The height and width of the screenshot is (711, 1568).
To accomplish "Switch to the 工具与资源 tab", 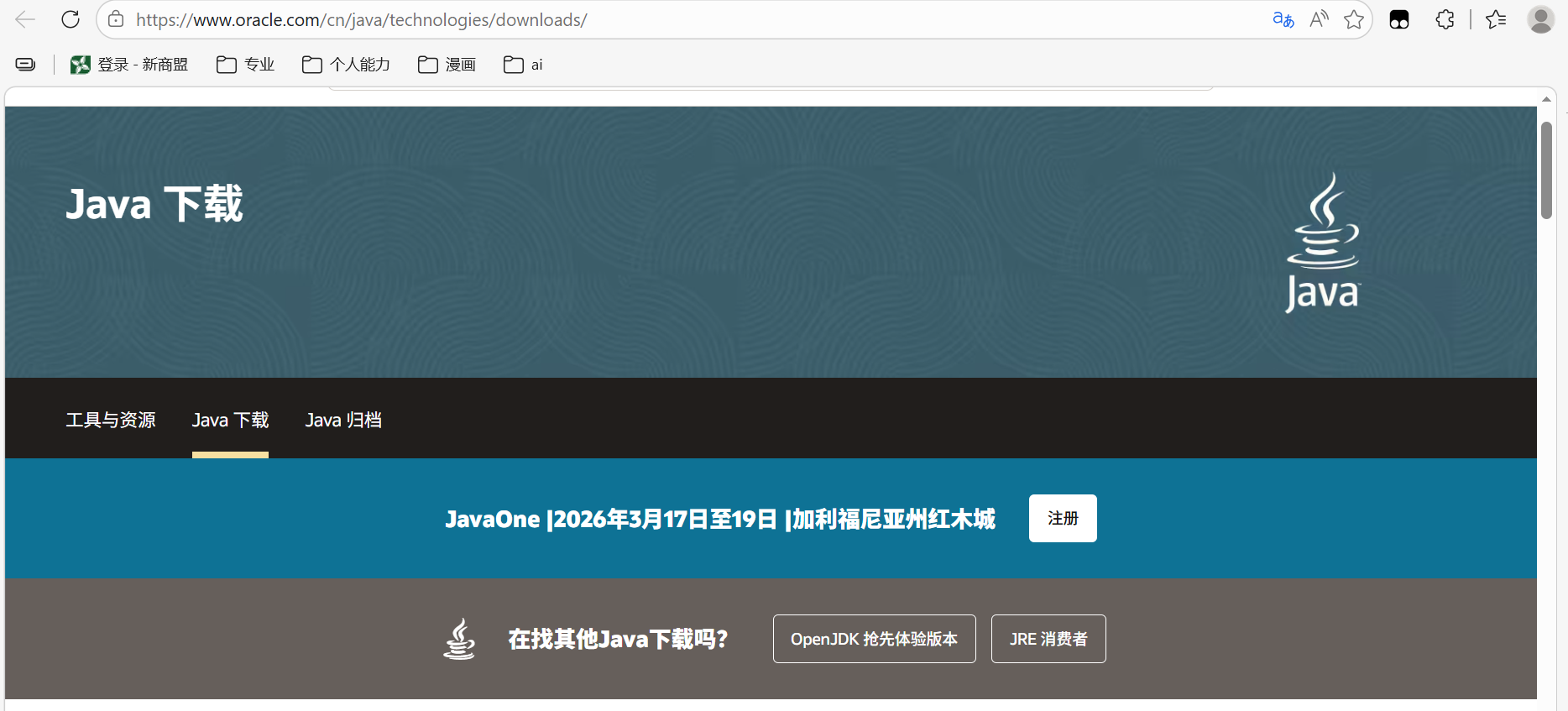I will 111,420.
